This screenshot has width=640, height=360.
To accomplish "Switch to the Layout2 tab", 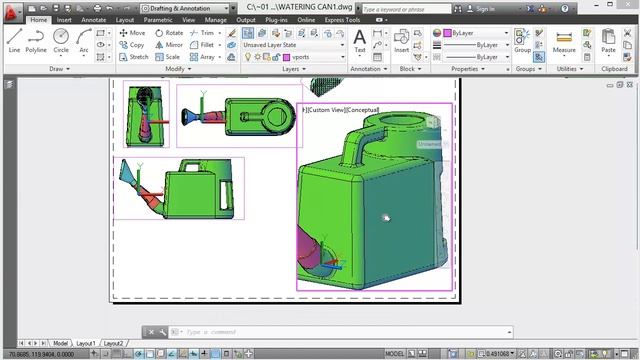I will pos(113,343).
